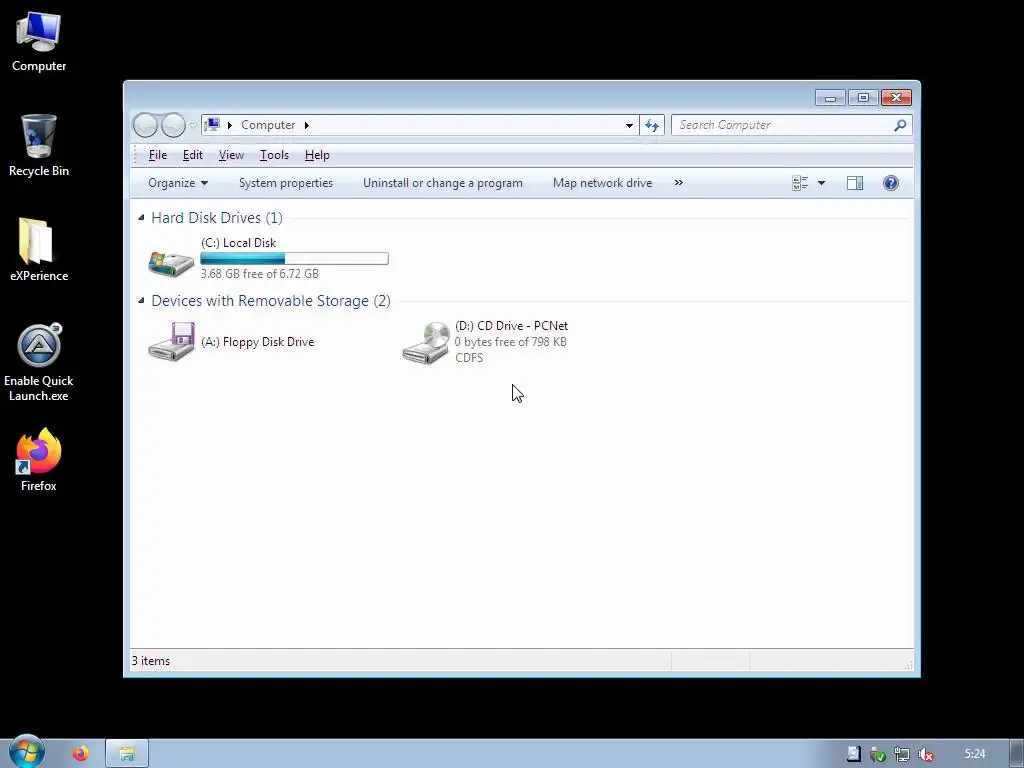This screenshot has width=1024, height=768.
Task: Click the Show desktop button
Action: click(x=1017, y=754)
